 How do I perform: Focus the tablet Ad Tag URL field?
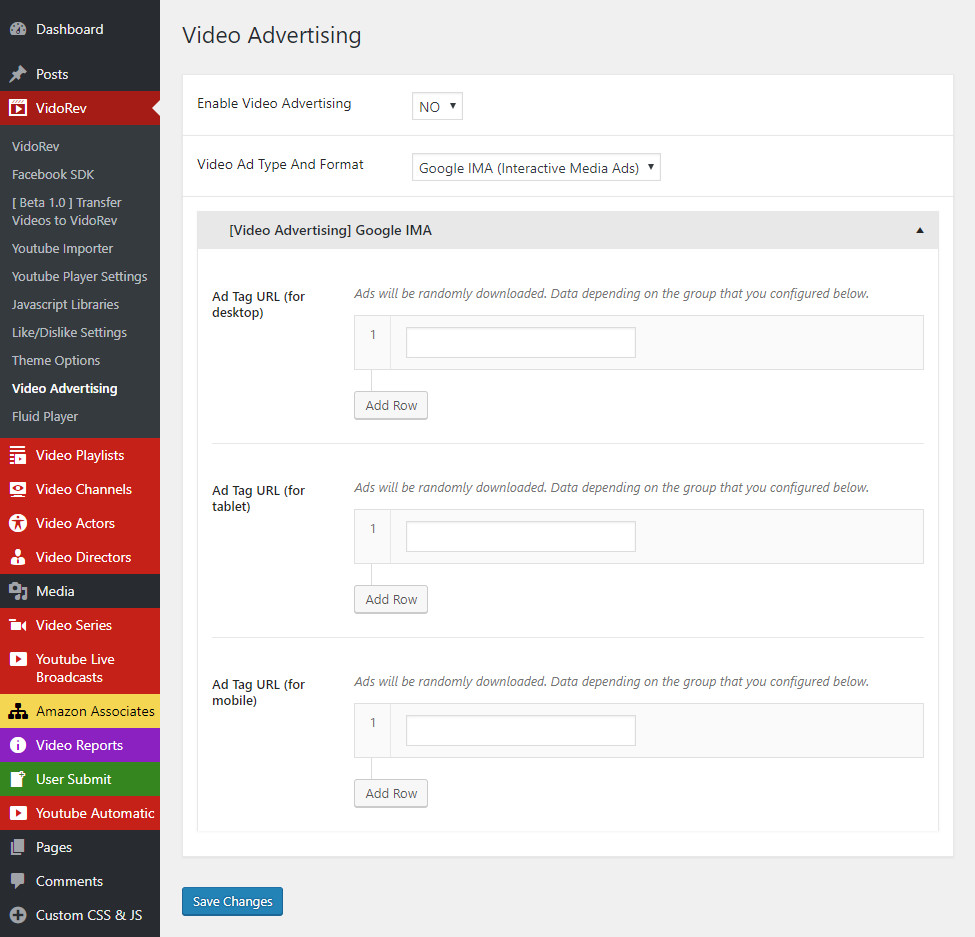point(520,537)
